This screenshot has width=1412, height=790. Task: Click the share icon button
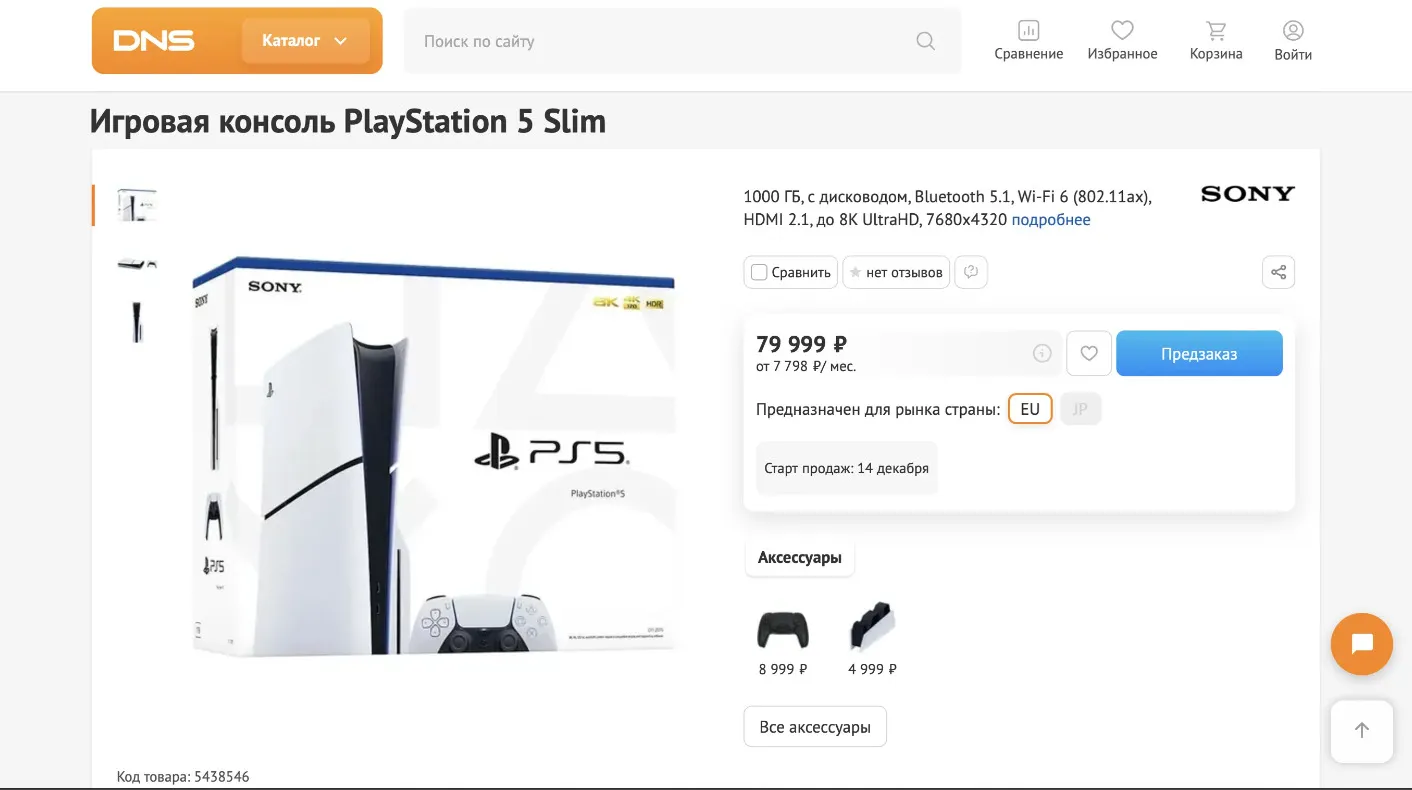pyautogui.click(x=1278, y=272)
